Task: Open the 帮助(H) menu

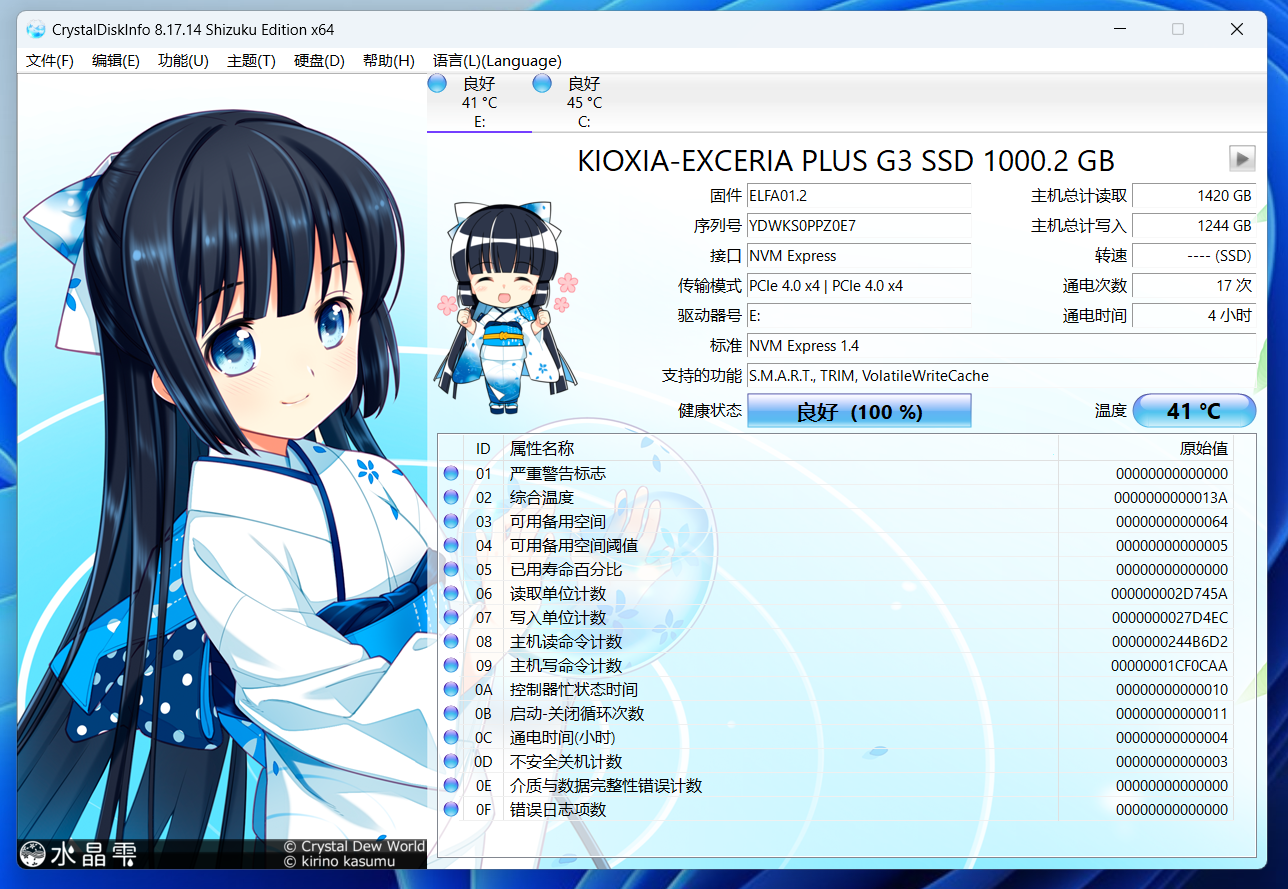Action: [x=388, y=61]
